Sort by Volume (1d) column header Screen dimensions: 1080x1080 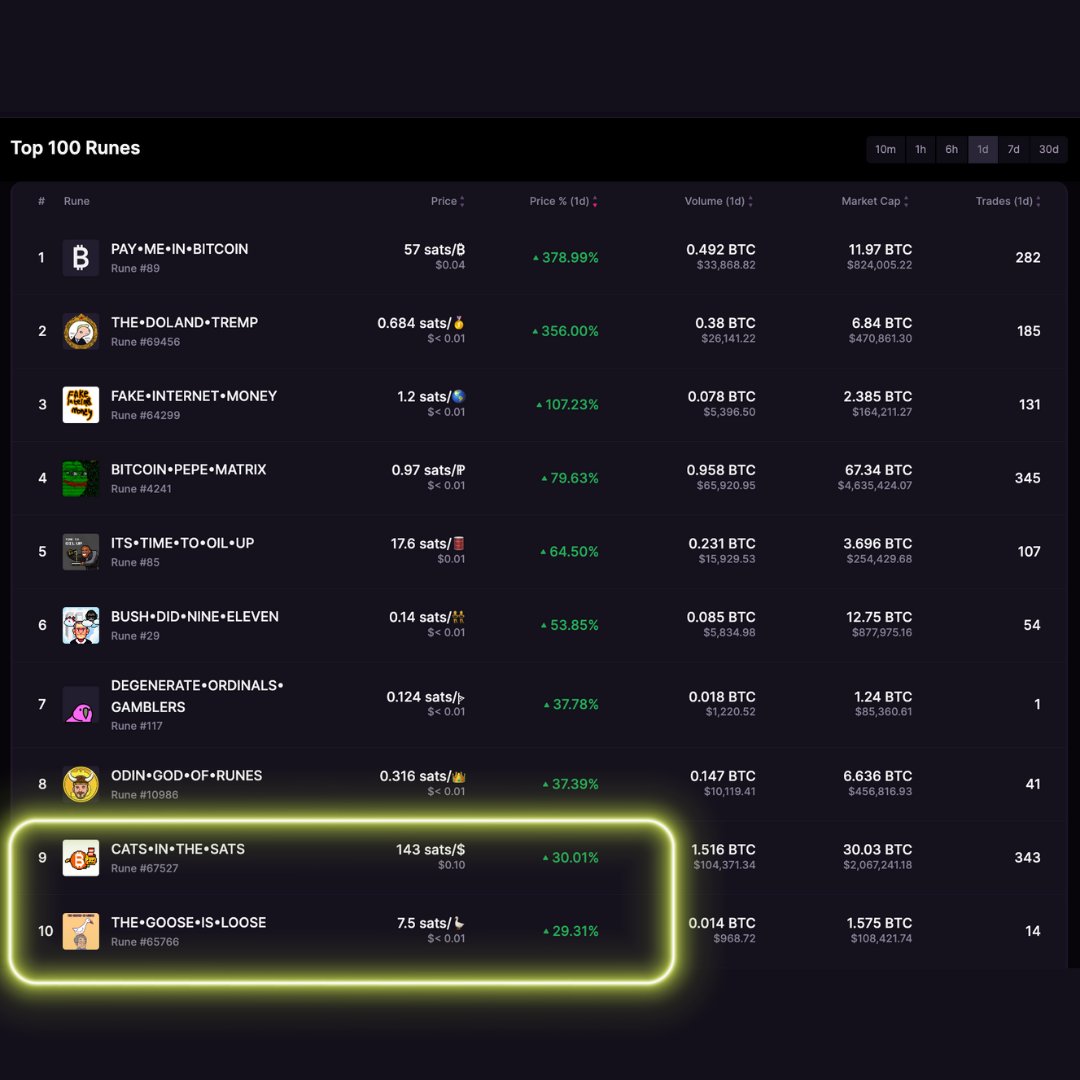point(718,201)
